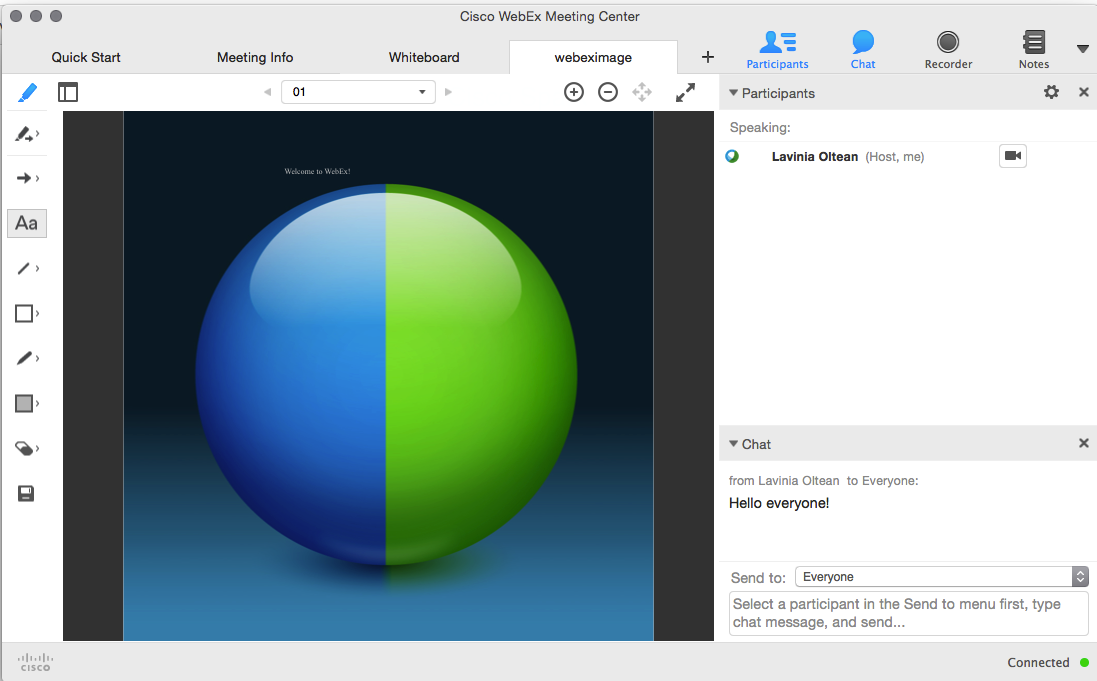Open the Recorder panel

pos(947,50)
